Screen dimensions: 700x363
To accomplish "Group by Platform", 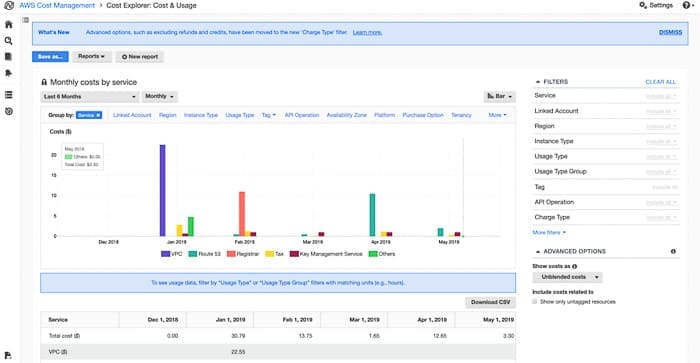I will coord(384,115).
